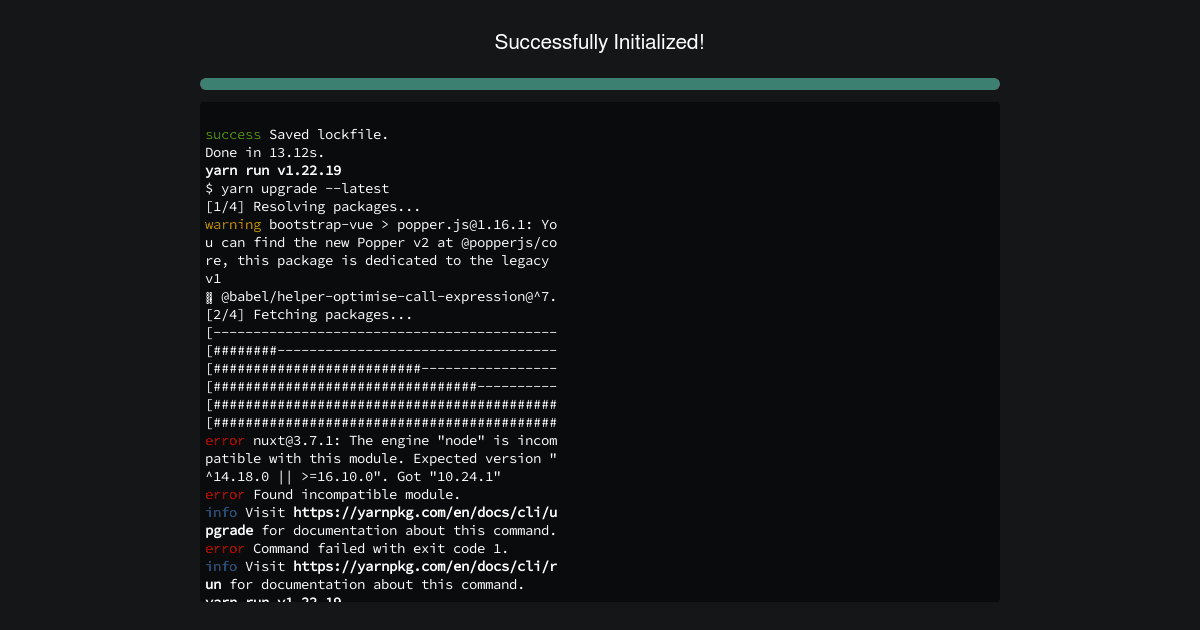1200x630 pixels.
Task: Select the 'success Saved lockfile.' line
Action: (297, 134)
